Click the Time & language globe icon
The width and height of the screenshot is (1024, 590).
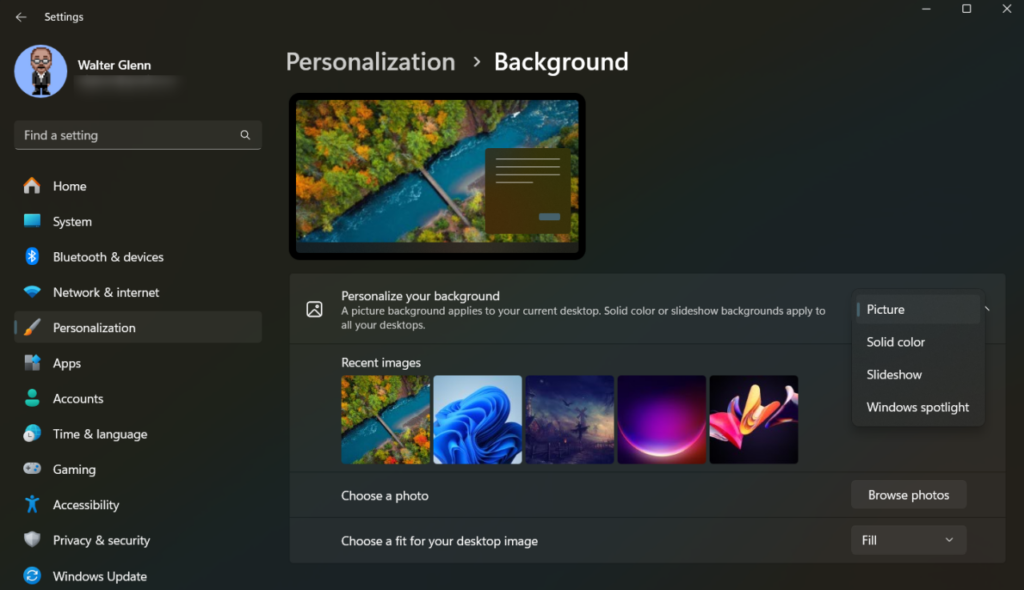pyautogui.click(x=32, y=433)
